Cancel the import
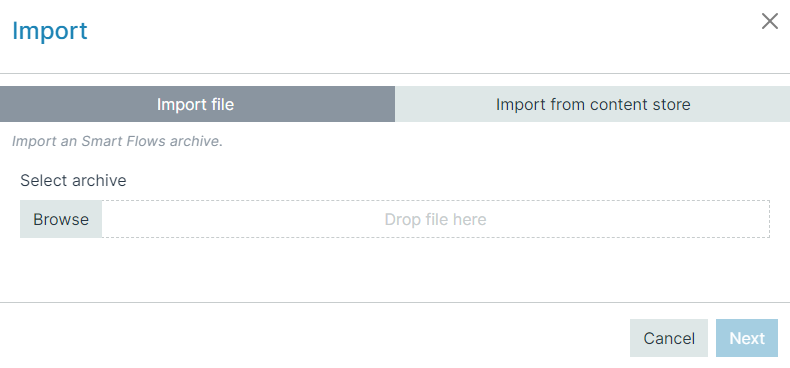 [x=669, y=338]
